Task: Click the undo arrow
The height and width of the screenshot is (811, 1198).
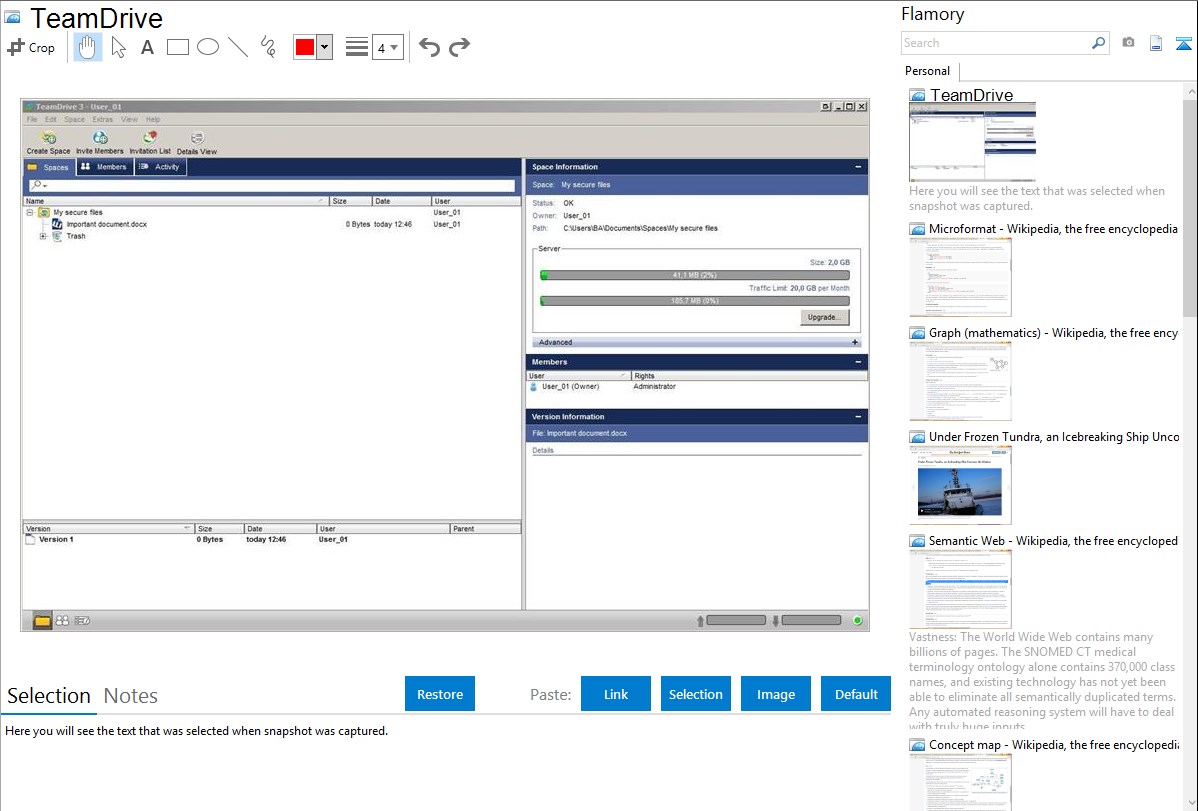Action: pos(429,47)
